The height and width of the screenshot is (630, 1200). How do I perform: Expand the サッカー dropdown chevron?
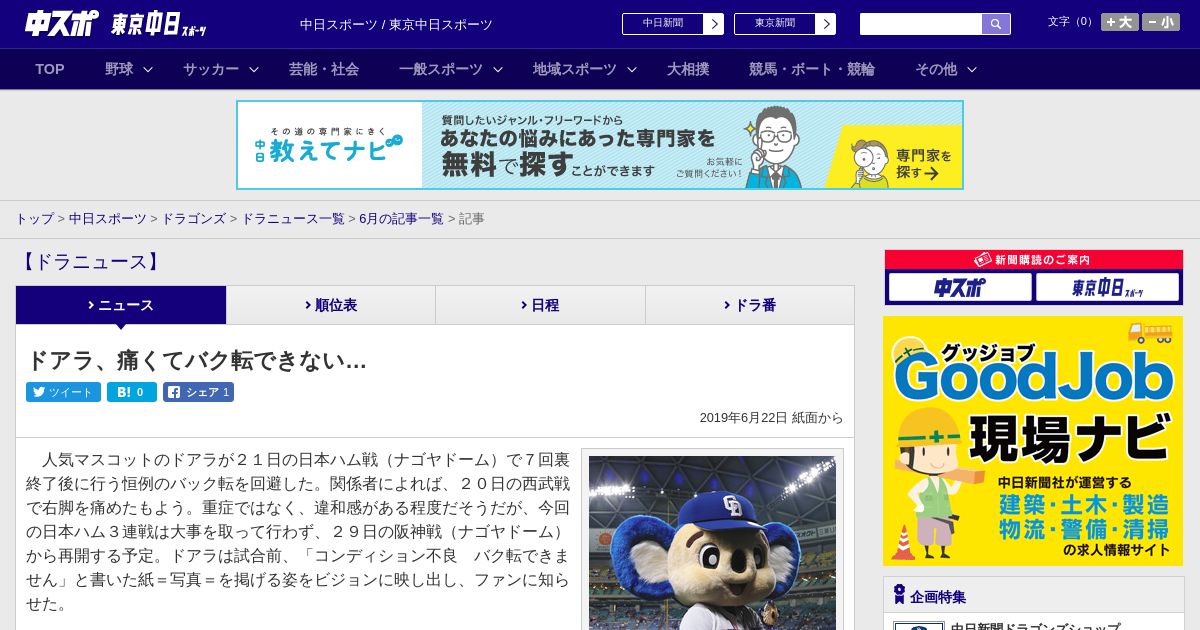pyautogui.click(x=254, y=69)
